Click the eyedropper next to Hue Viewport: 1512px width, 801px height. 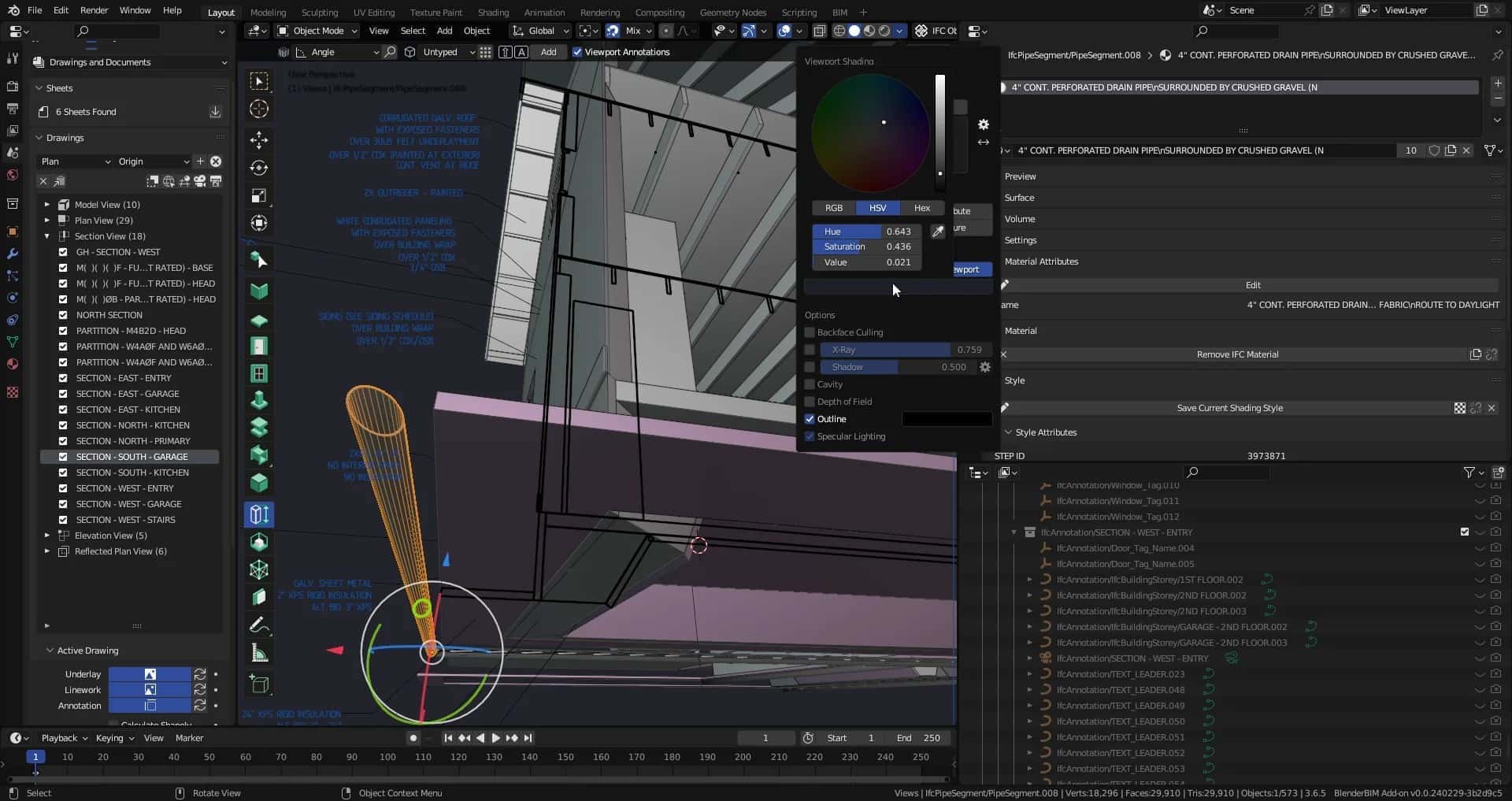pyautogui.click(x=937, y=232)
